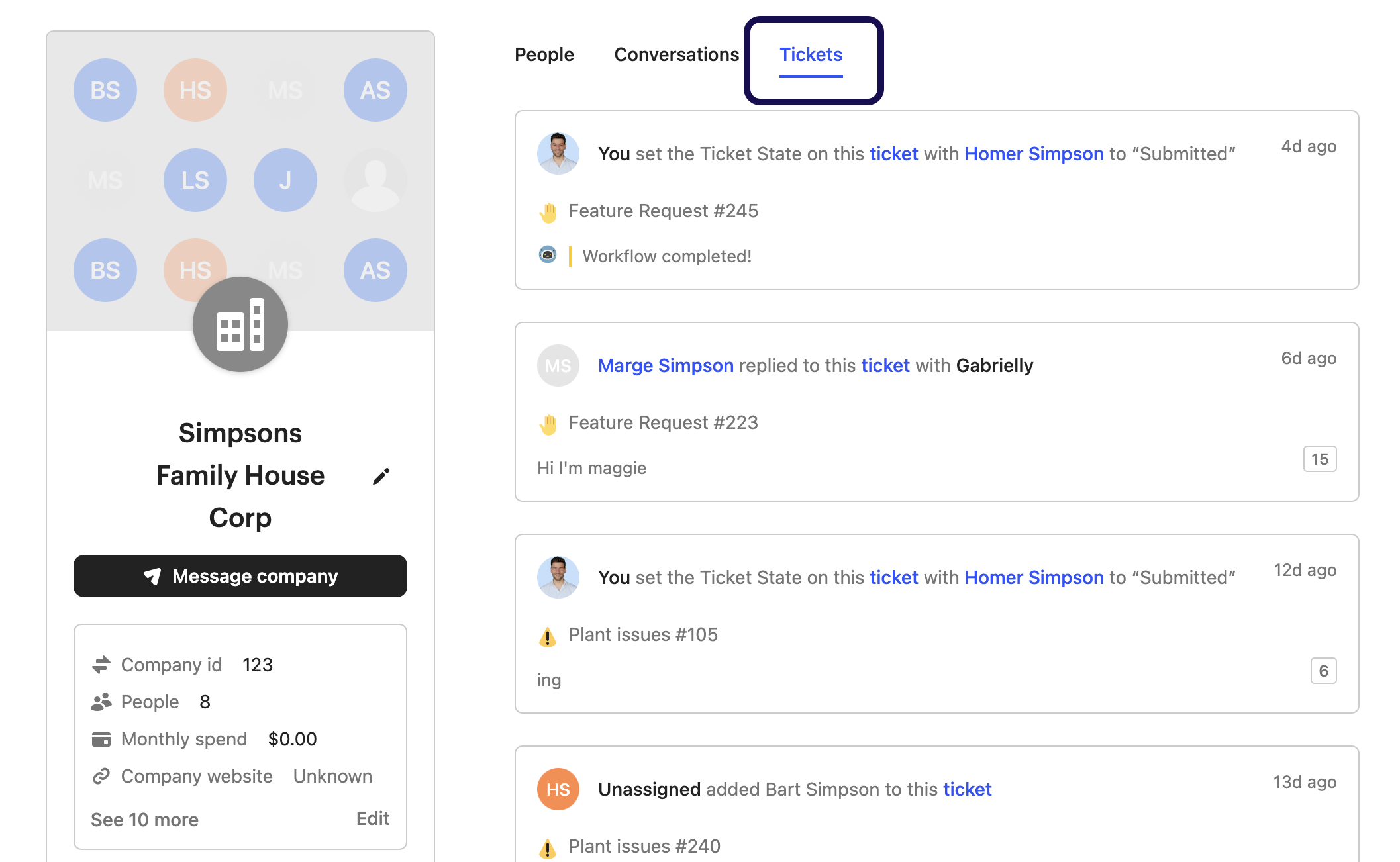Click the J avatar circle
The width and height of the screenshot is (1400, 862).
[x=285, y=180]
